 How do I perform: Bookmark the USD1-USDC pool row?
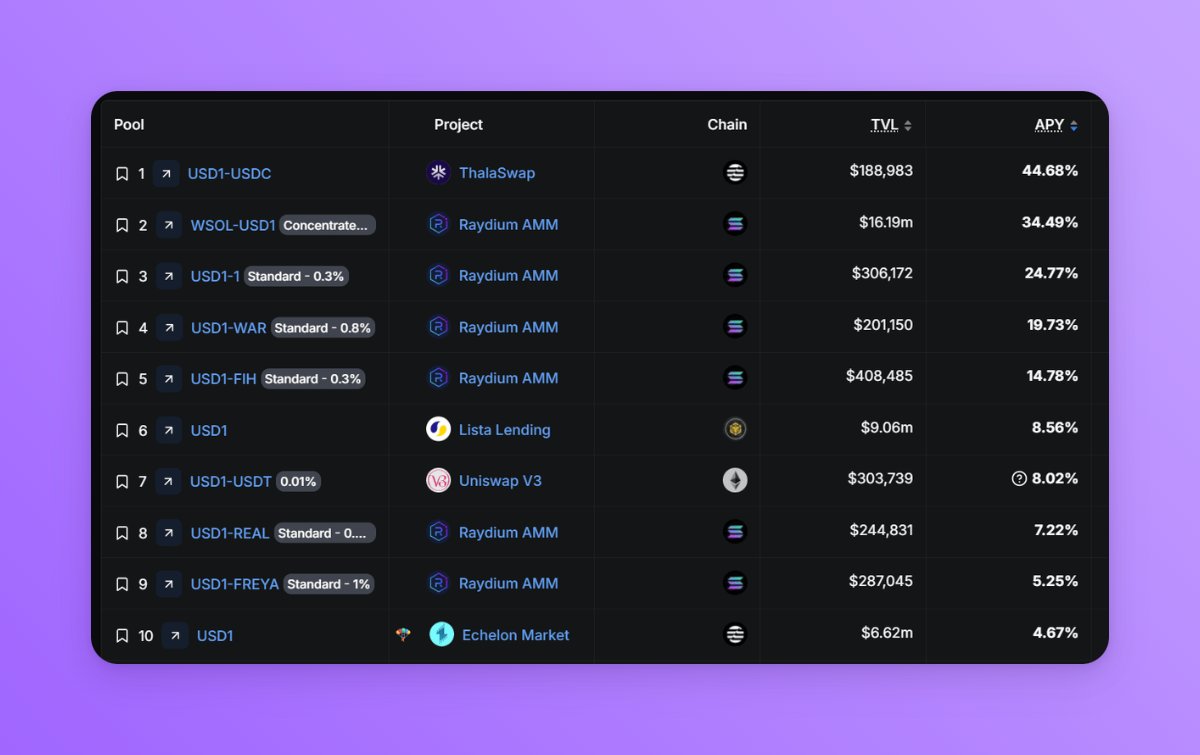point(122,174)
